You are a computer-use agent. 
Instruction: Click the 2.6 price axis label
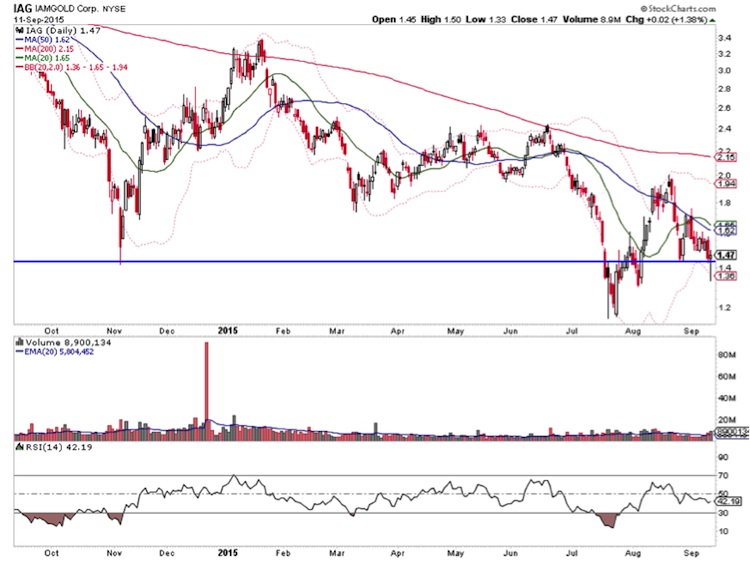click(x=724, y=108)
